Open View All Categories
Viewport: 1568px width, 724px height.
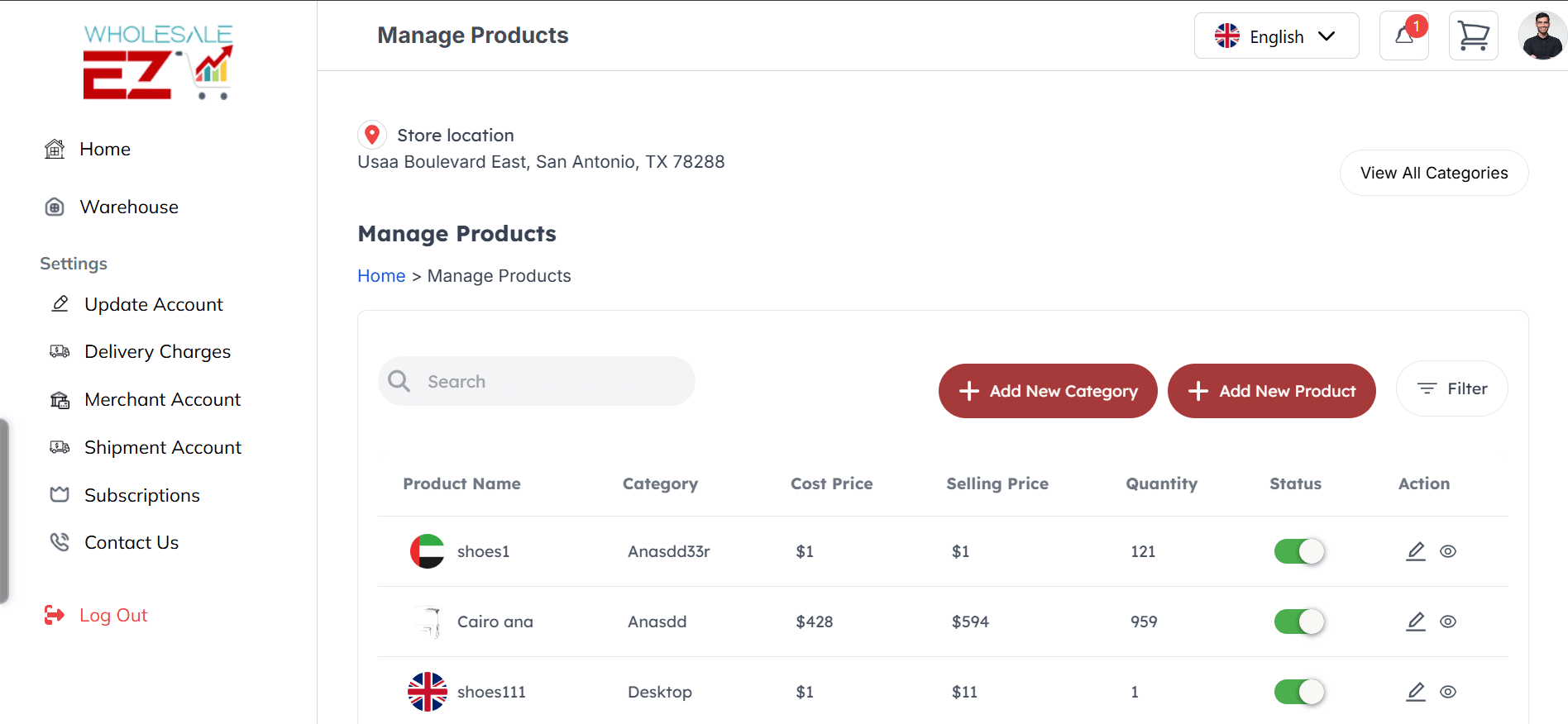[1434, 173]
